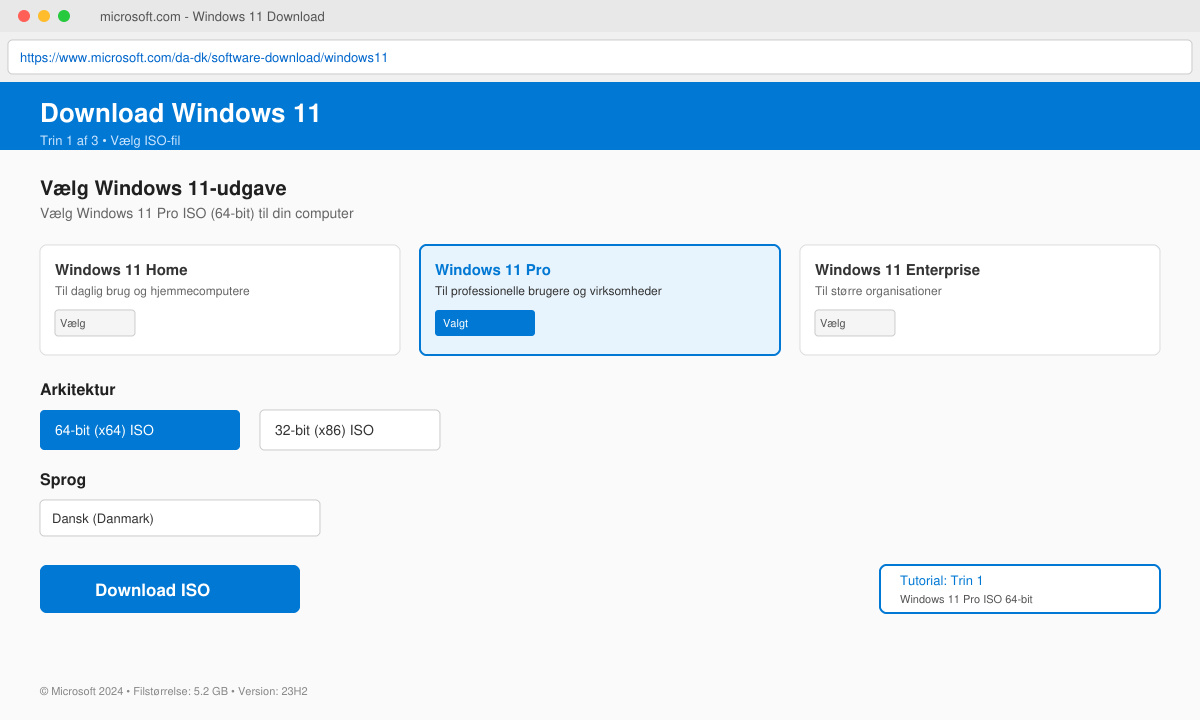
Task: Click the Arkitektur section label
Action: tap(78, 390)
